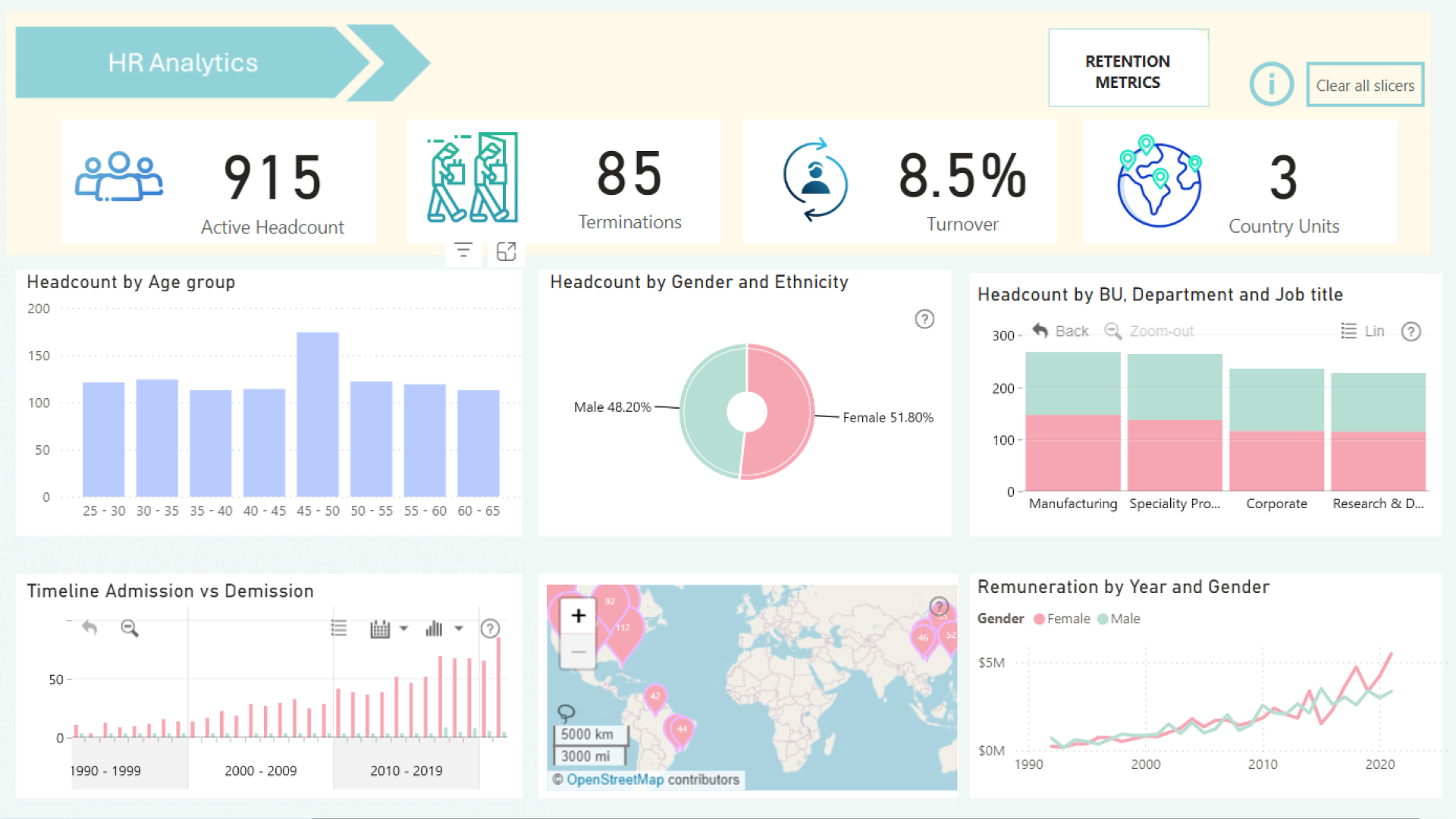Click the 85 Terminations card value
The image size is (1456, 819).
629,174
